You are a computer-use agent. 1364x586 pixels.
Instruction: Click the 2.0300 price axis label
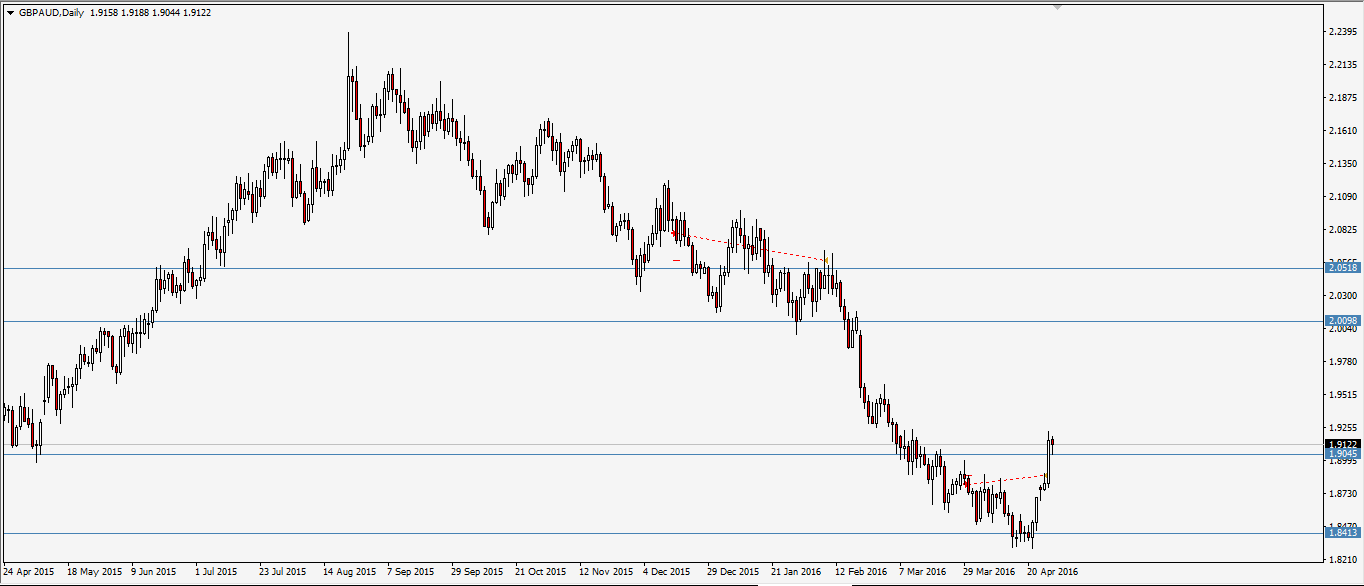coord(1344,296)
